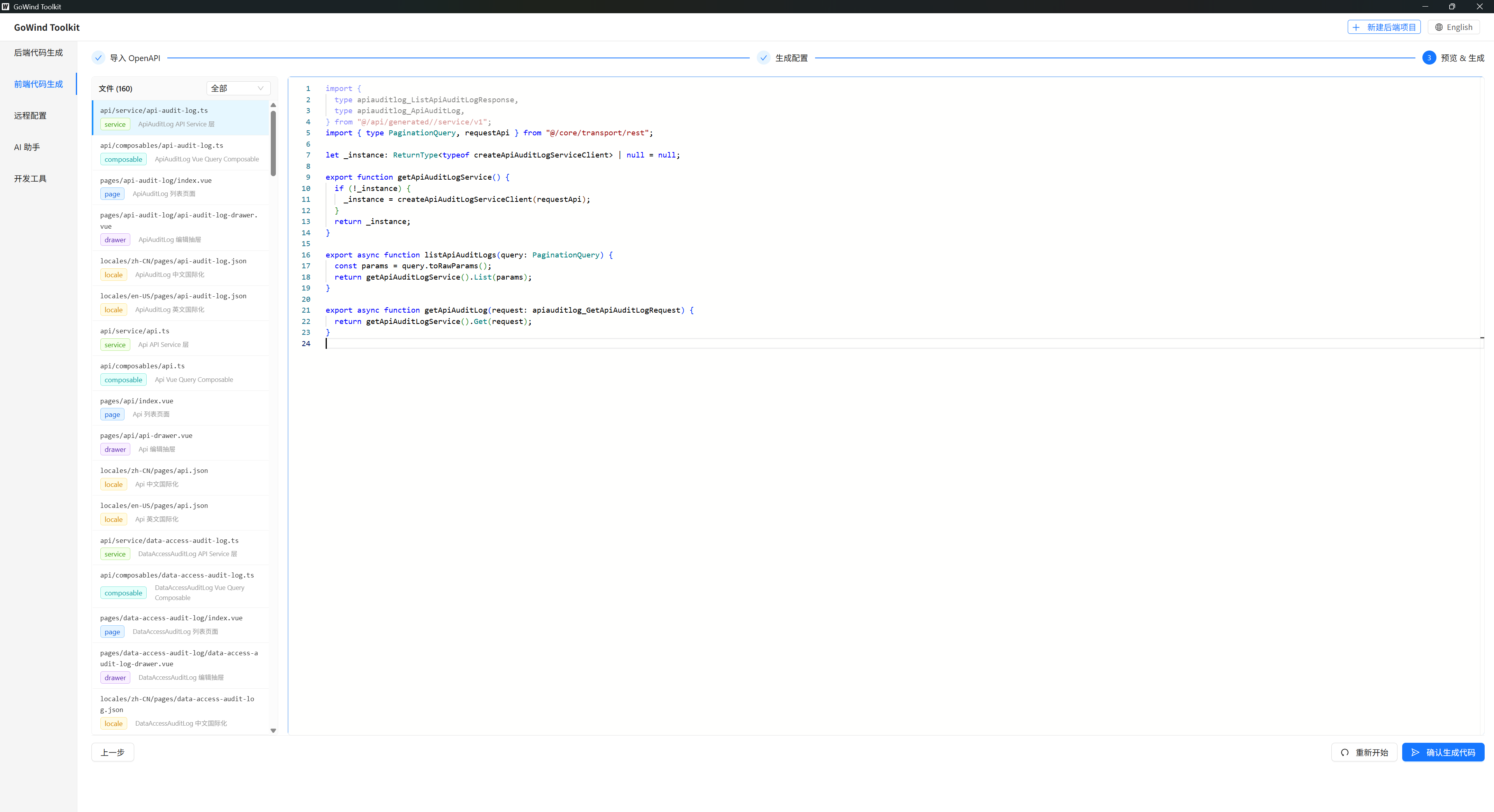Screen dimensions: 1494x812
Task: Click the 文件 (160) header label
Action: click(116, 89)
